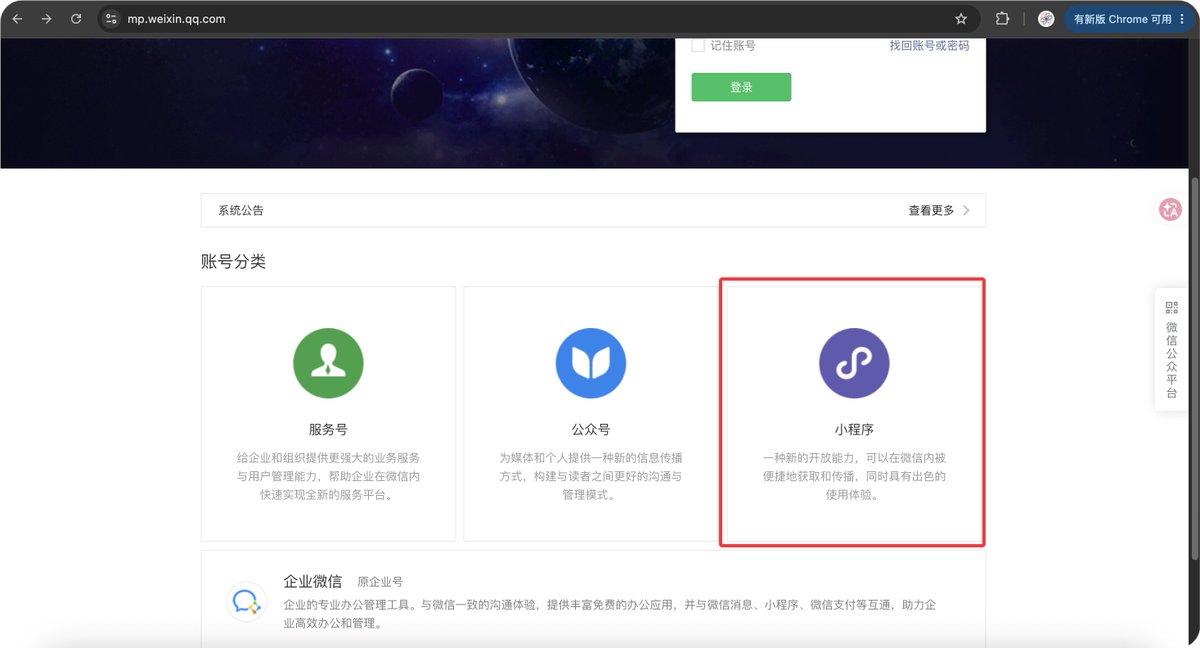Open the Chrome extensions puzzle icon
The image size is (1200, 648).
point(1002,19)
